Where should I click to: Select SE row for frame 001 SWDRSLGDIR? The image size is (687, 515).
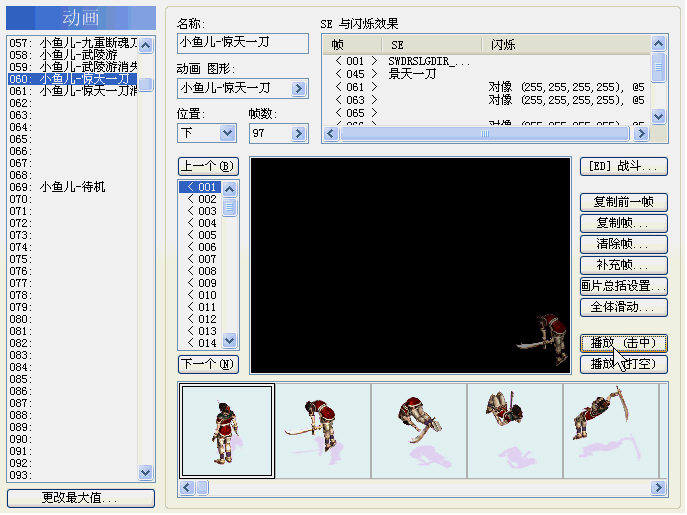pyautogui.click(x=486, y=61)
